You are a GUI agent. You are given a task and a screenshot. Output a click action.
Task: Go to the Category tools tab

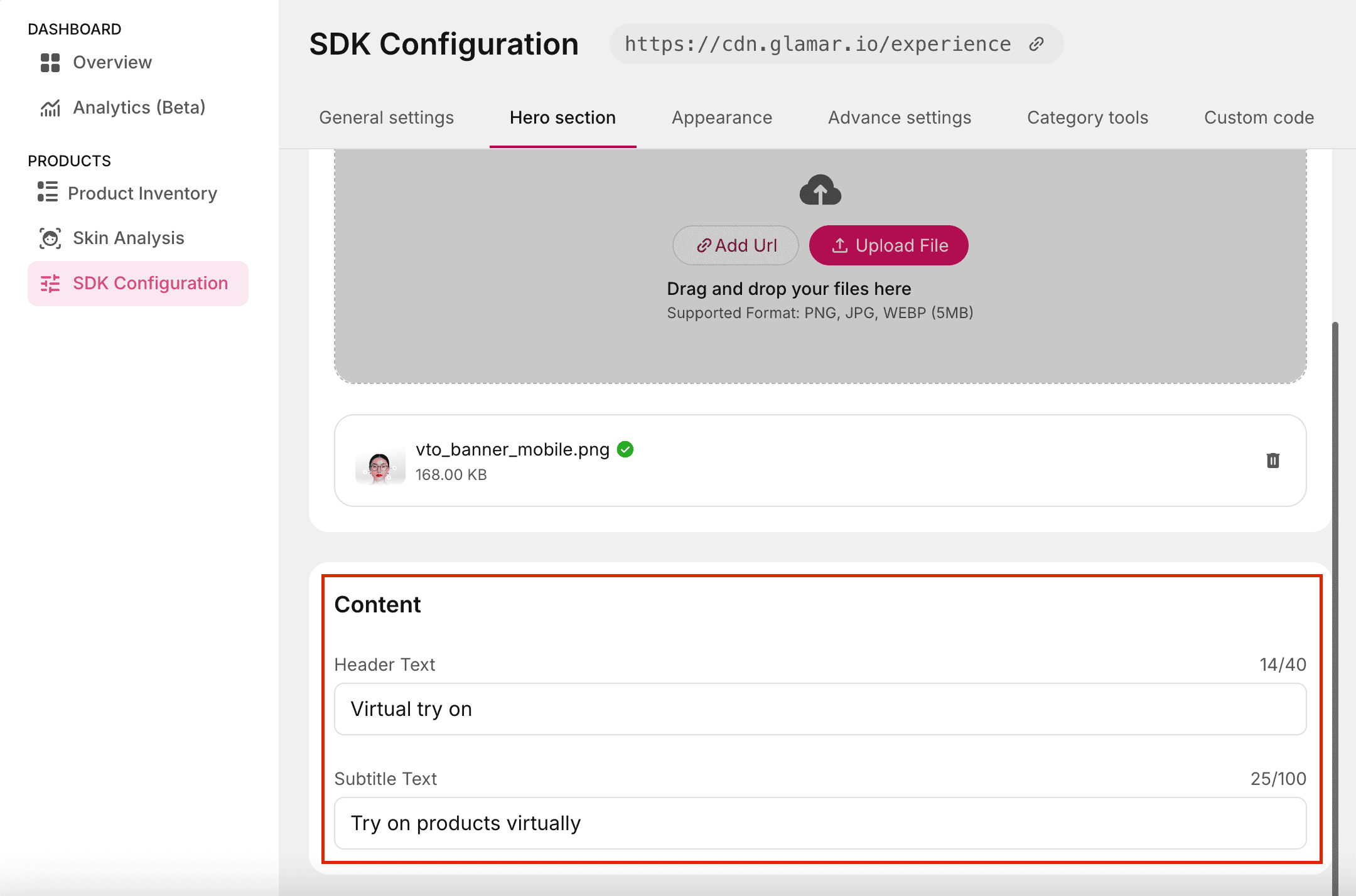[x=1087, y=117]
